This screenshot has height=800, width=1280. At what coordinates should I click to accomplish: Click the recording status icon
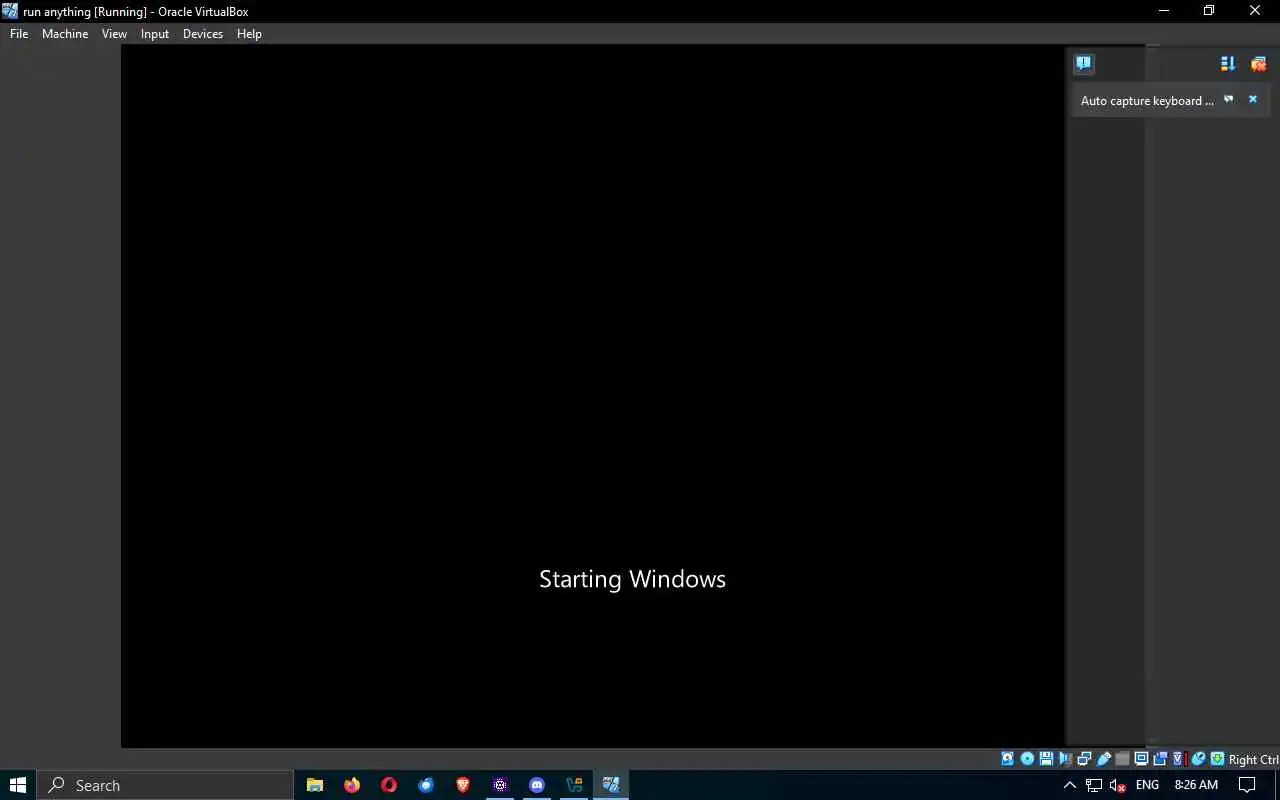click(x=1160, y=759)
